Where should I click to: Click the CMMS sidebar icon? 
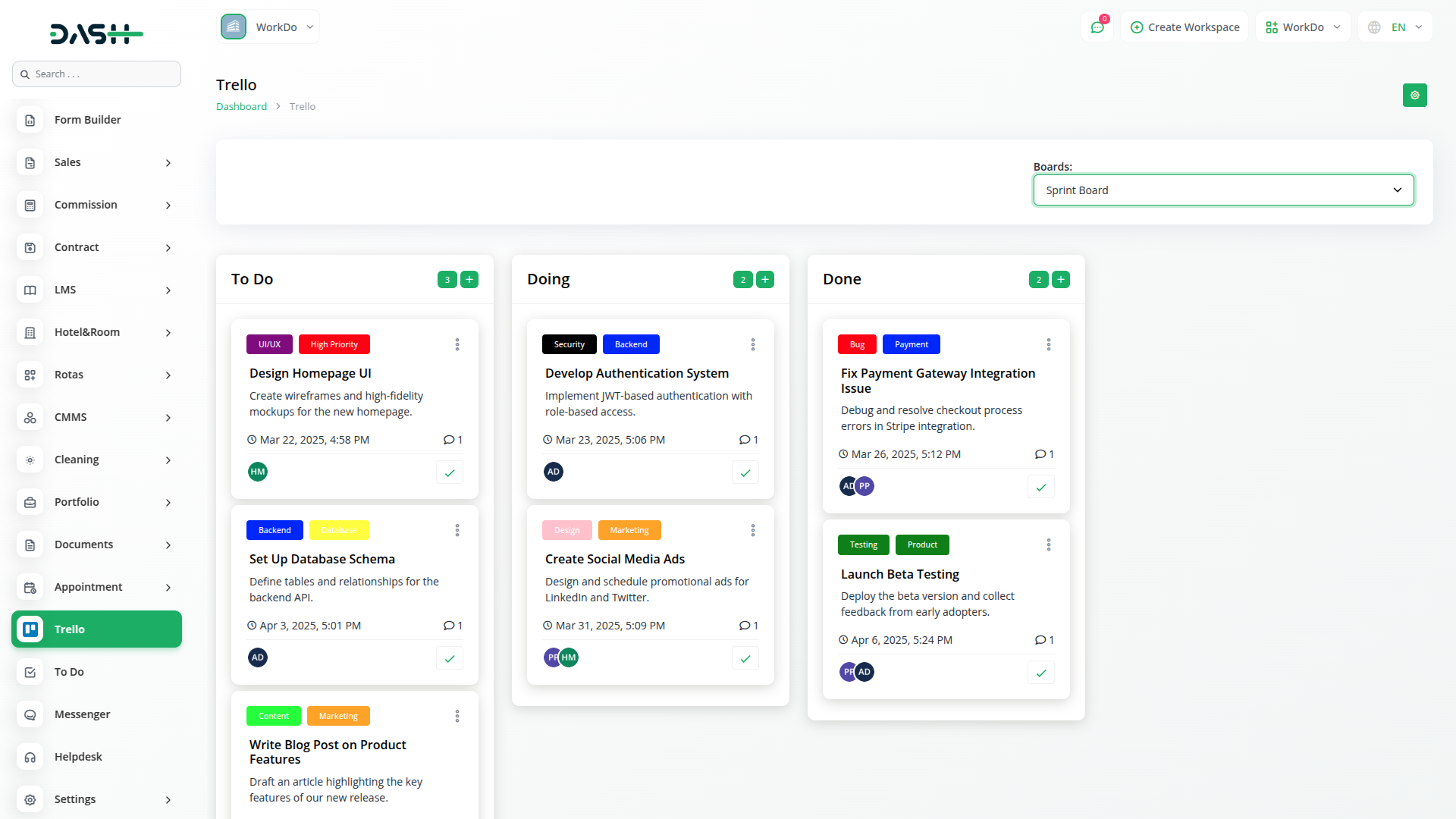click(30, 417)
